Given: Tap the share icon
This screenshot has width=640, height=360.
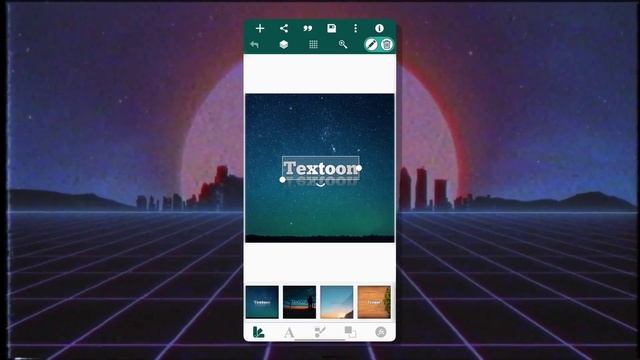Looking at the screenshot, I should pyautogui.click(x=284, y=28).
